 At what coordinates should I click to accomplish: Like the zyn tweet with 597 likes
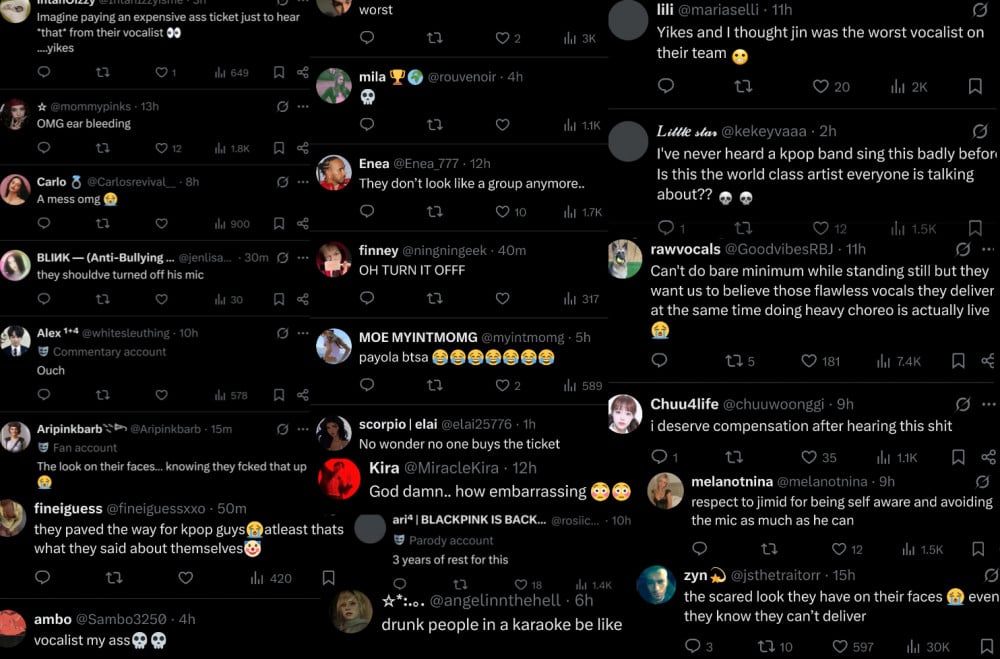tap(841, 647)
